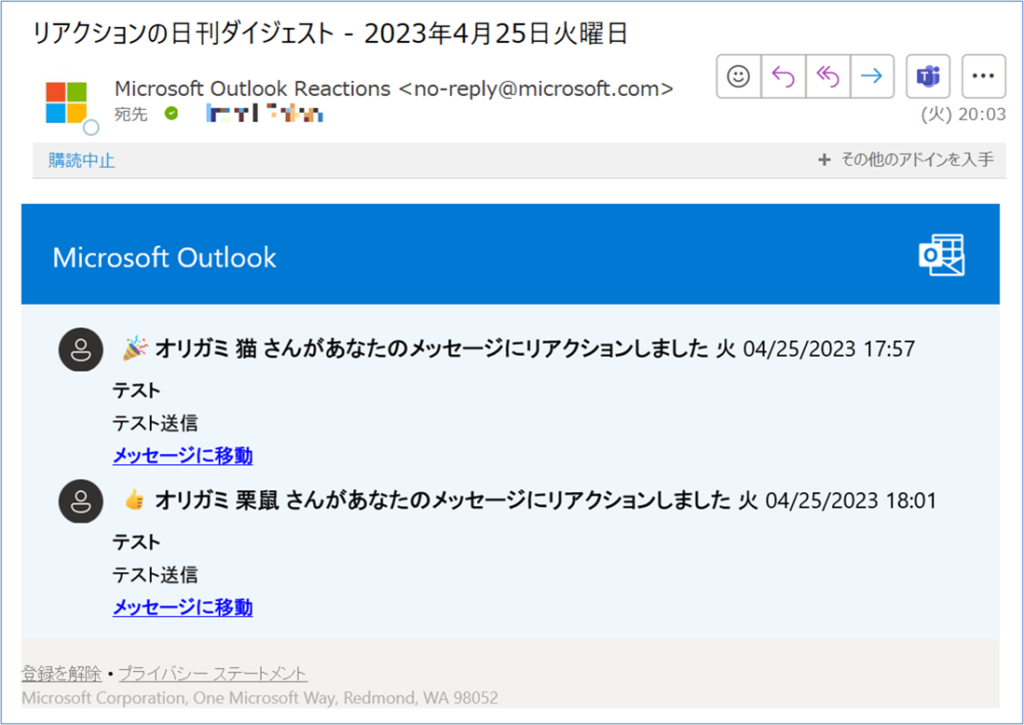Viewport: 1024px width, 725px height.
Task: Click the green verified check beside 宛先
Action: pos(171,114)
